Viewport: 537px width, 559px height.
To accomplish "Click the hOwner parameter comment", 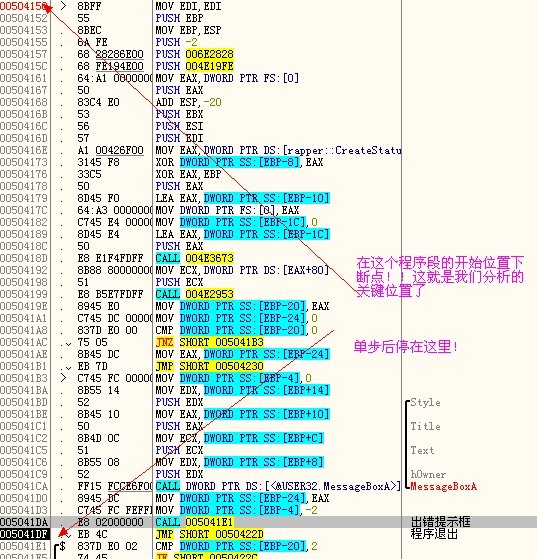I will 428,475.
